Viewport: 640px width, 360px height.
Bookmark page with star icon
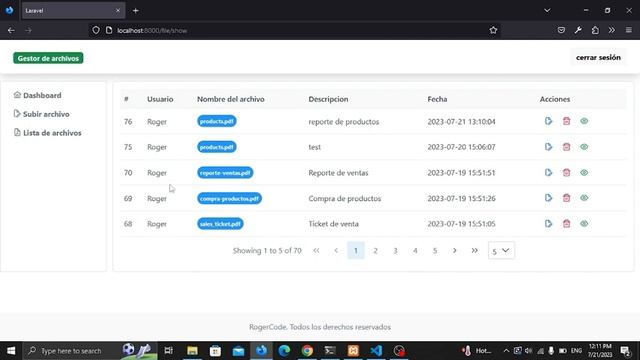tap(493, 30)
